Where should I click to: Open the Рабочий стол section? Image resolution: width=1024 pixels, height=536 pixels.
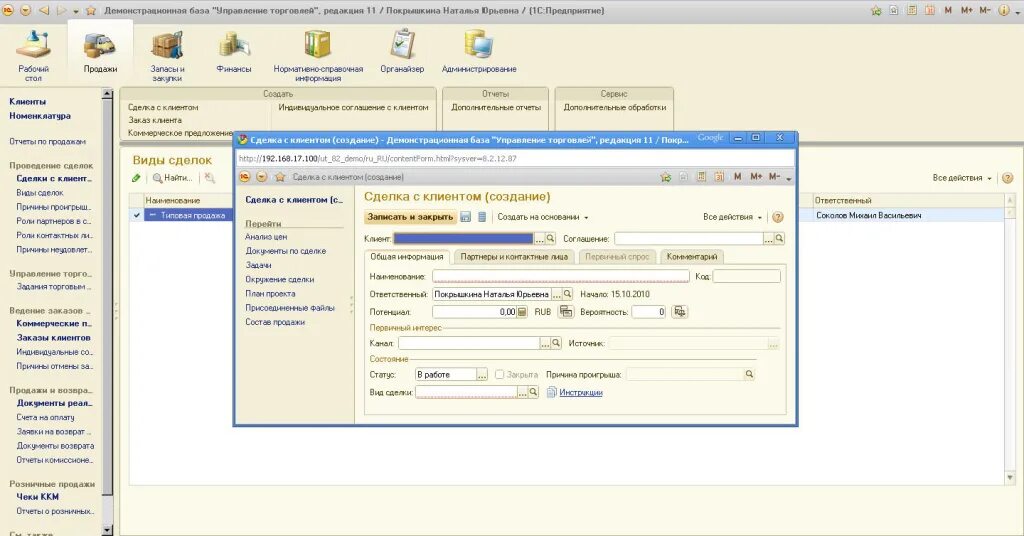33,56
